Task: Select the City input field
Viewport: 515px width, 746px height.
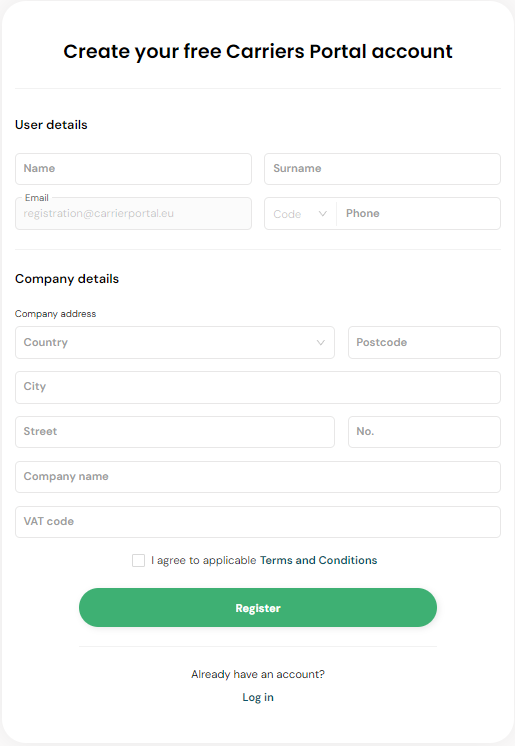Action: (x=258, y=387)
